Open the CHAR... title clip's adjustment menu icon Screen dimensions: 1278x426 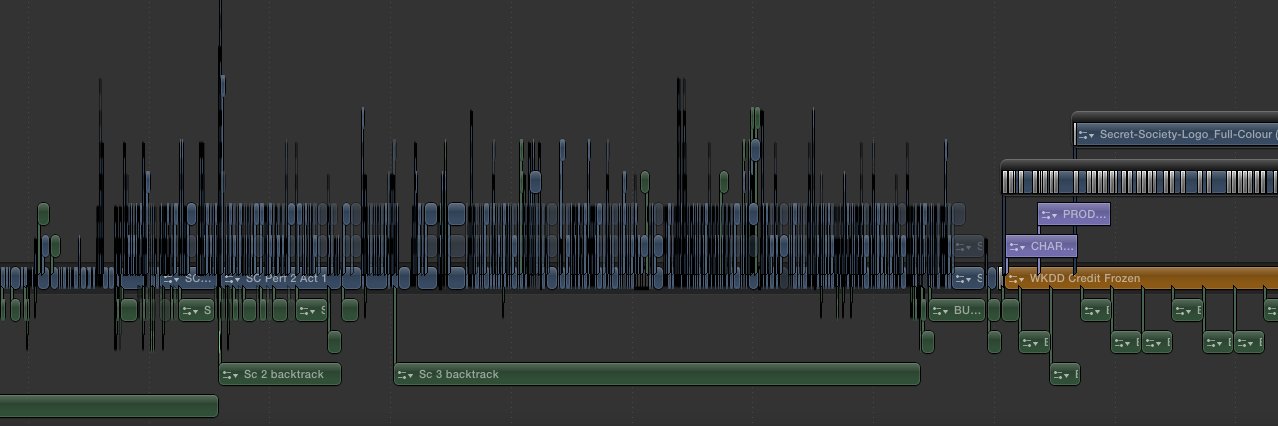coord(1017,246)
